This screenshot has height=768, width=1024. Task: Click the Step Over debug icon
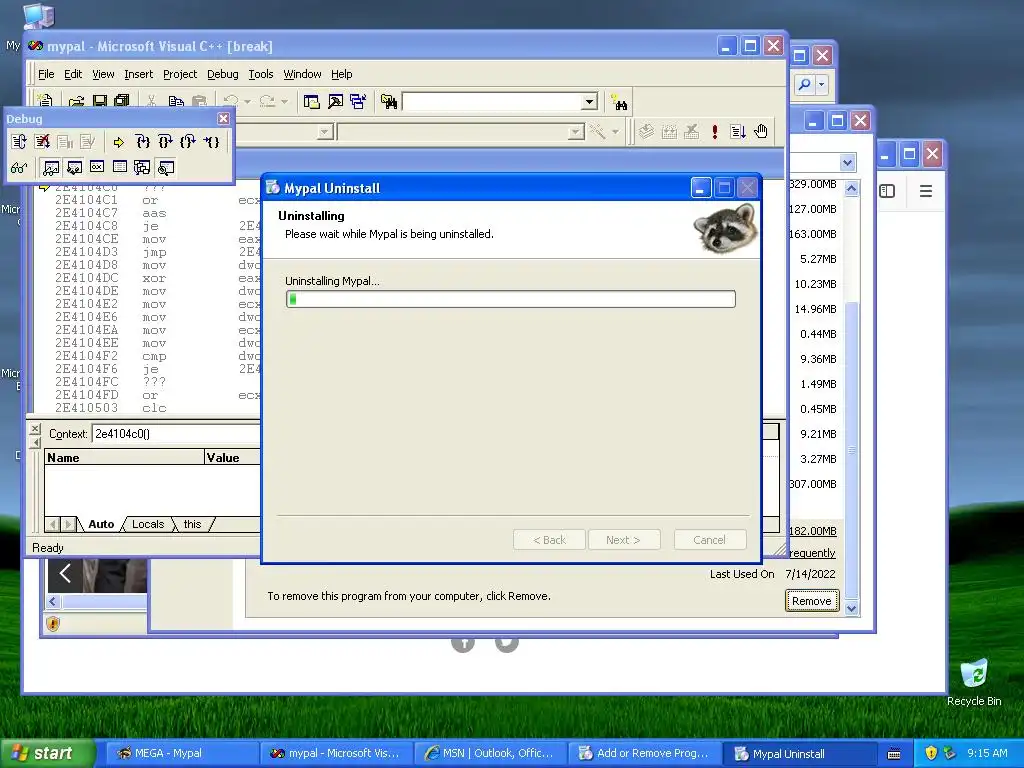tap(165, 142)
